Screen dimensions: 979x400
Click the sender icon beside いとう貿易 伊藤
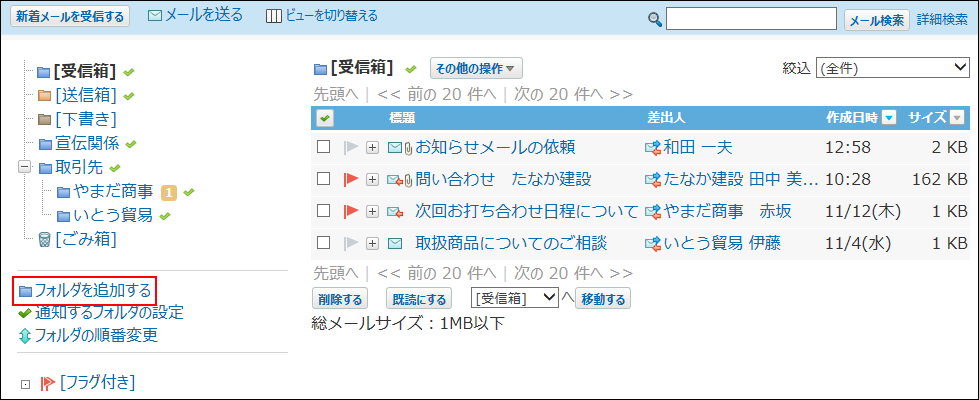pyautogui.click(x=652, y=243)
